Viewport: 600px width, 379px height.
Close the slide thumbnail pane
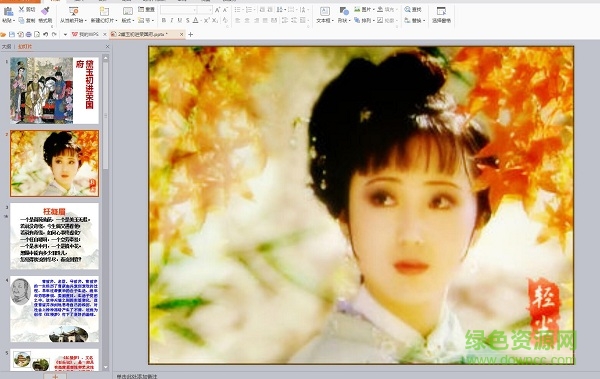[x=108, y=46]
